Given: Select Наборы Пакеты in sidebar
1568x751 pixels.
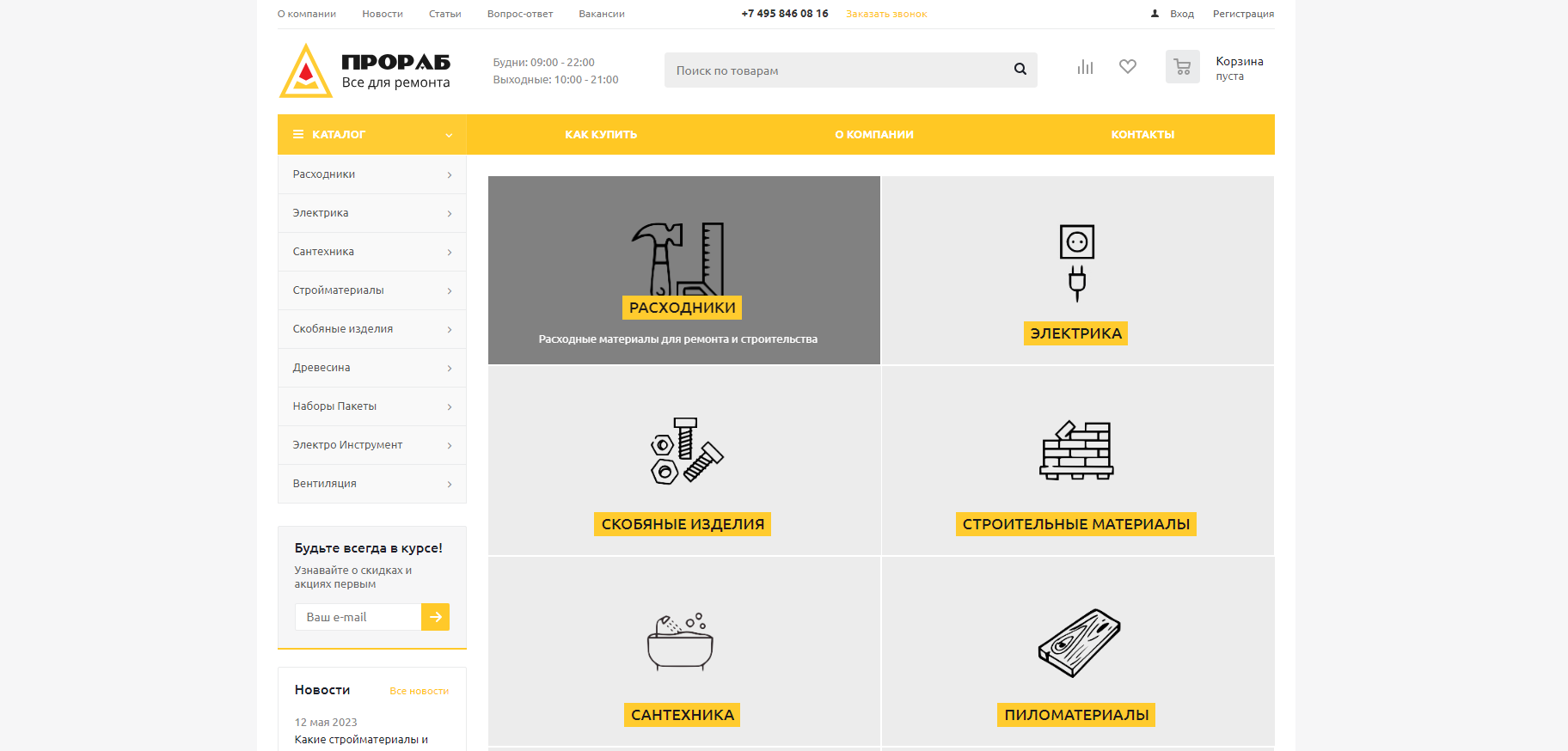Looking at the screenshot, I should point(371,406).
